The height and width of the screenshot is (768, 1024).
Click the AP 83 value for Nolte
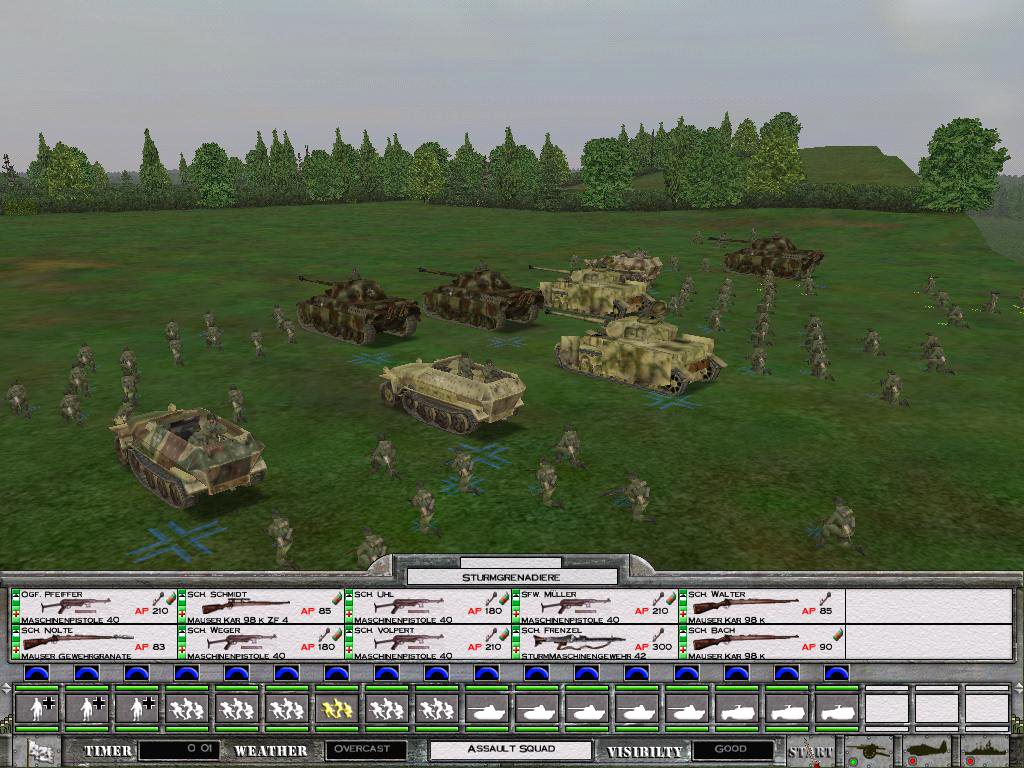point(150,647)
